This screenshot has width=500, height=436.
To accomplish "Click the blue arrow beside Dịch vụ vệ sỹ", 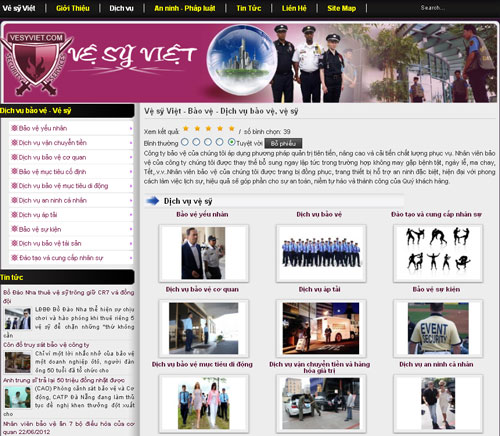I will [153, 201].
